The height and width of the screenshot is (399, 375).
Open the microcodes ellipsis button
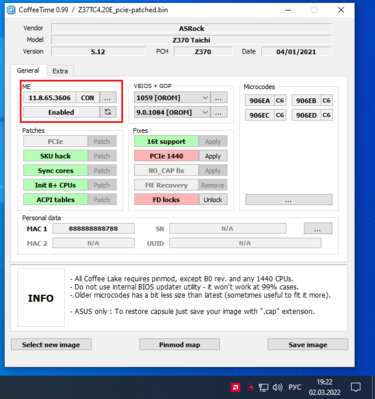point(289,200)
